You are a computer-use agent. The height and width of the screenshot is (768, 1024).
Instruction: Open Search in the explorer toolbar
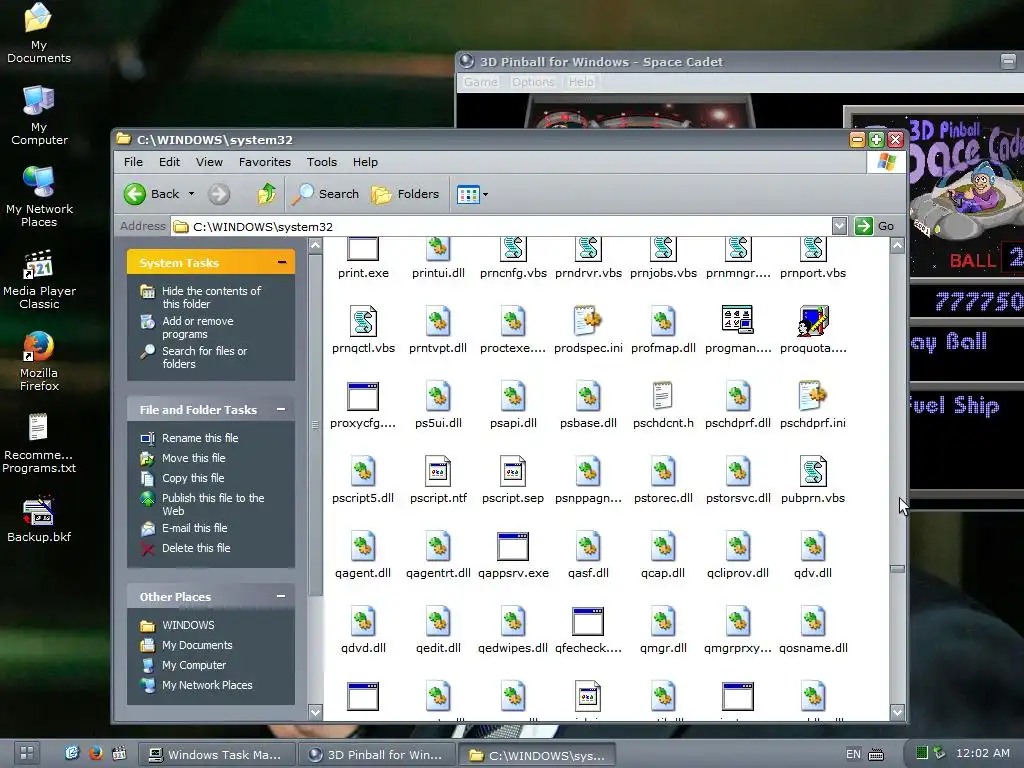(x=325, y=194)
